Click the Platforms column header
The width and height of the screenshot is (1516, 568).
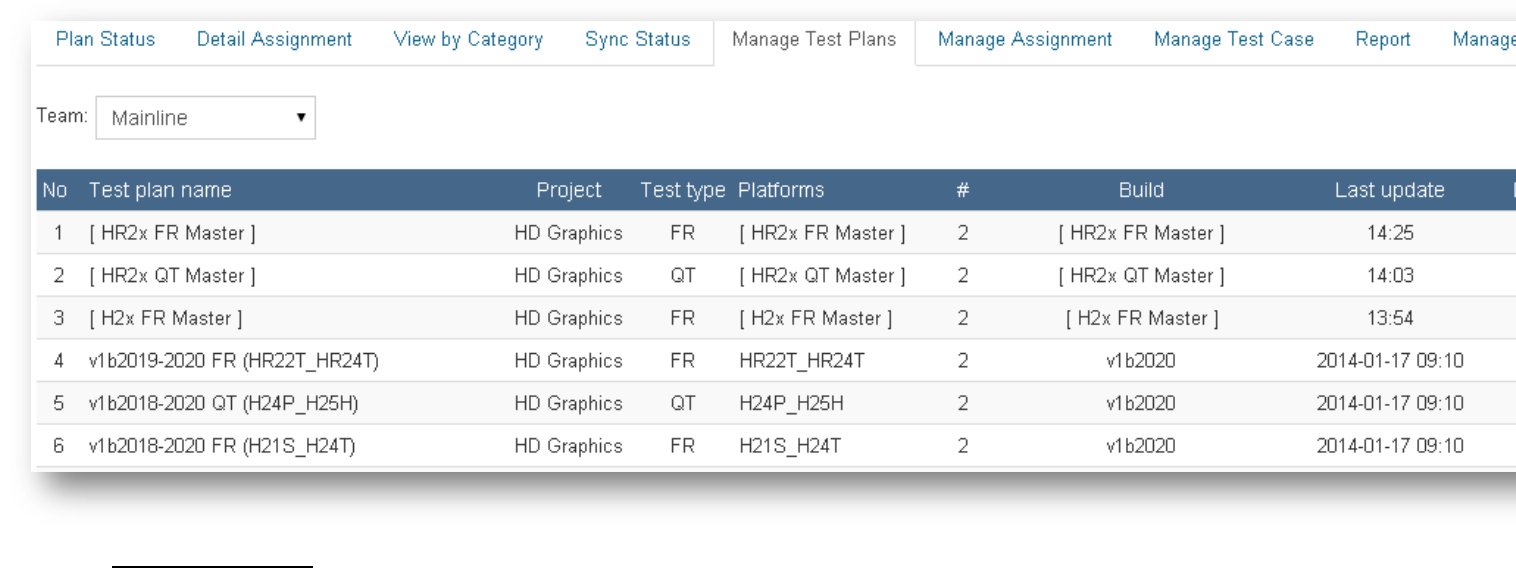(781, 190)
